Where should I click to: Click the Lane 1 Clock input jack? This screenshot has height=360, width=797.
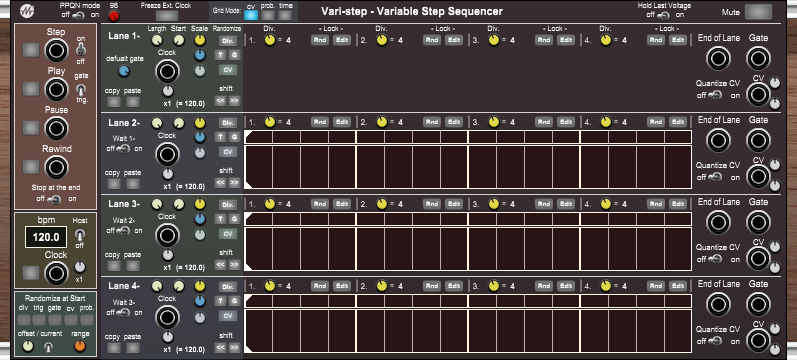[167, 71]
